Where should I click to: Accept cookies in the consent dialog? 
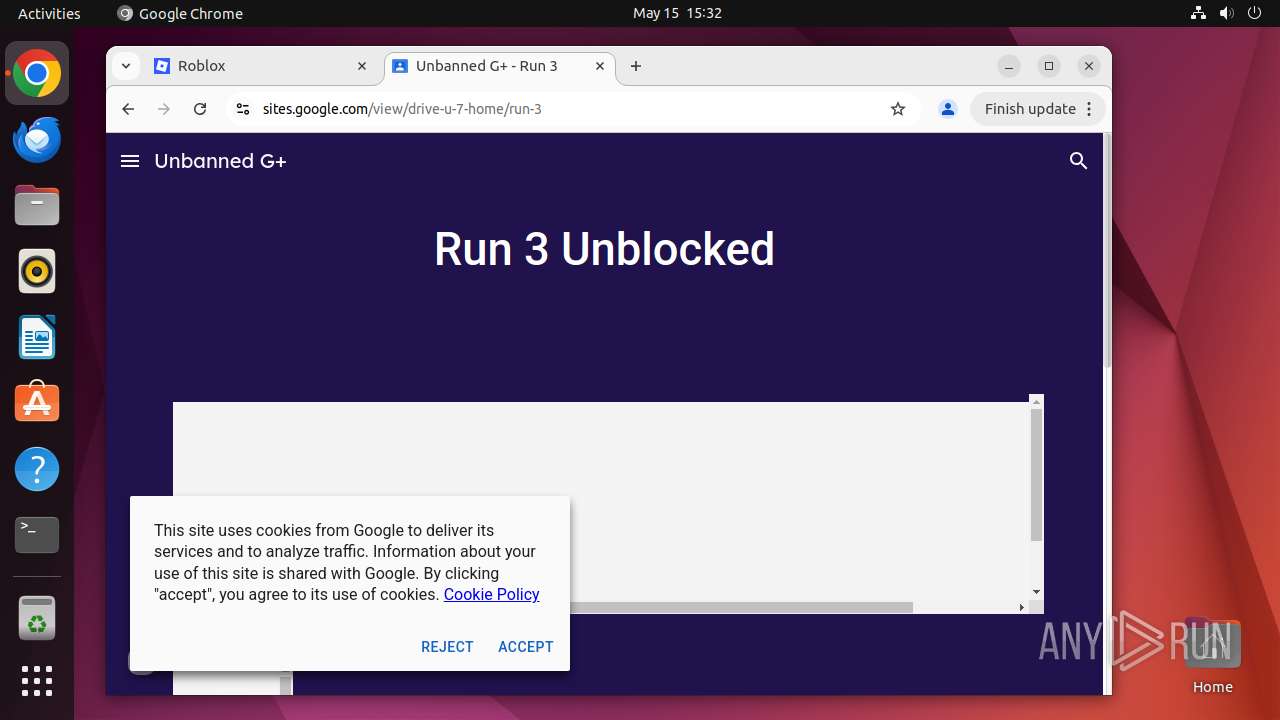click(526, 647)
